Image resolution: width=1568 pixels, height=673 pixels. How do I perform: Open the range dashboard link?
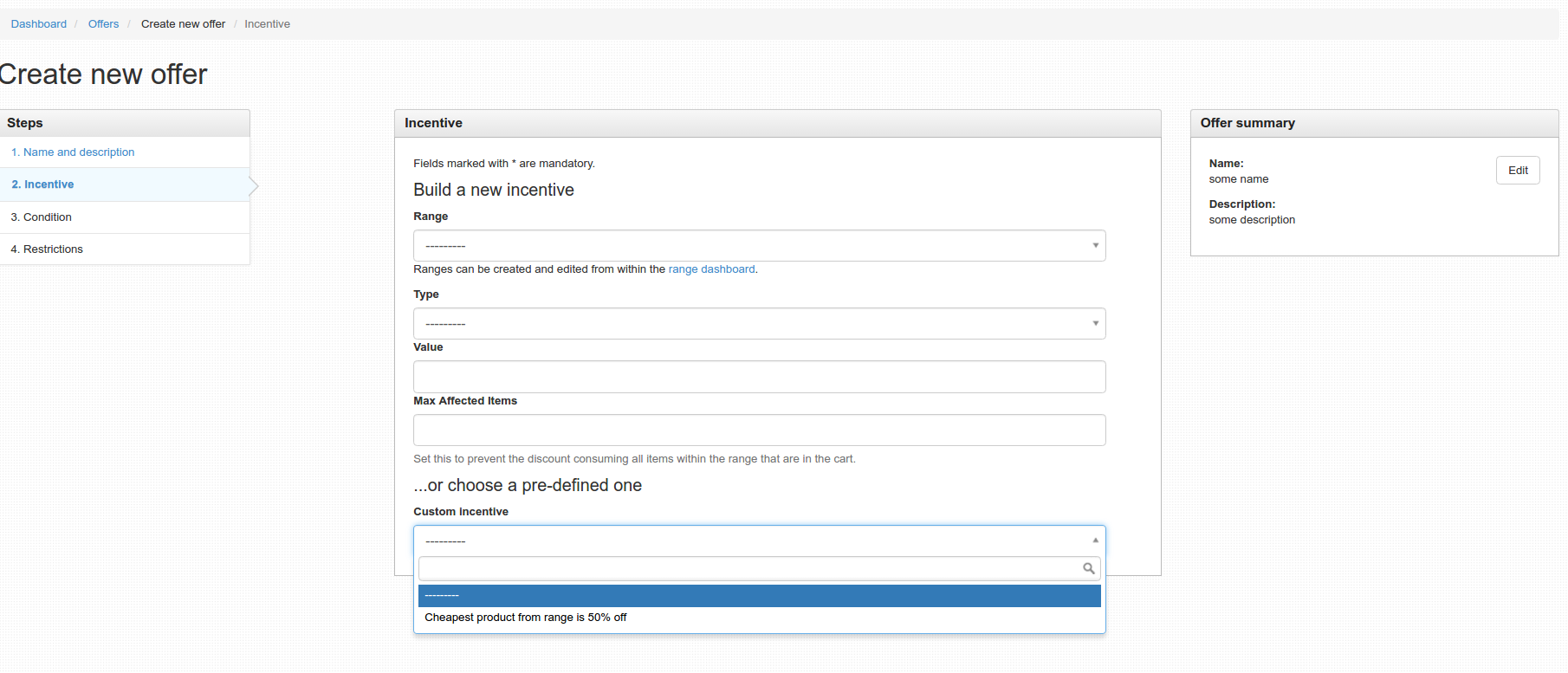tap(711, 269)
